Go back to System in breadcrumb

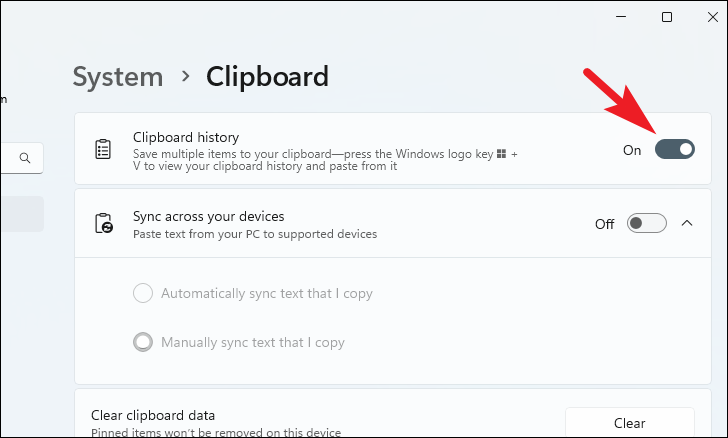[x=118, y=77]
